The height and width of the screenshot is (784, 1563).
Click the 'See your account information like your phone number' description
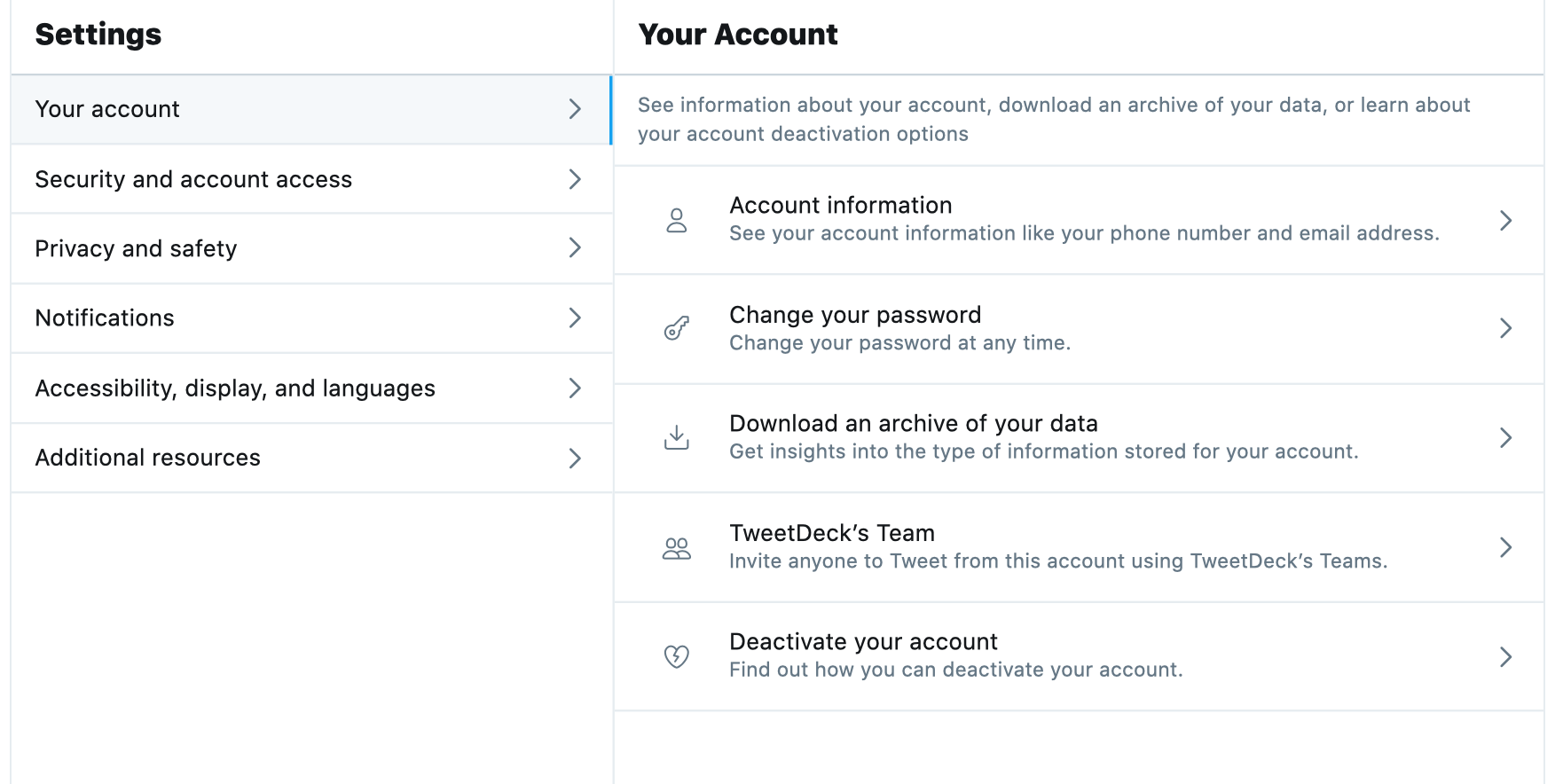tap(1084, 233)
